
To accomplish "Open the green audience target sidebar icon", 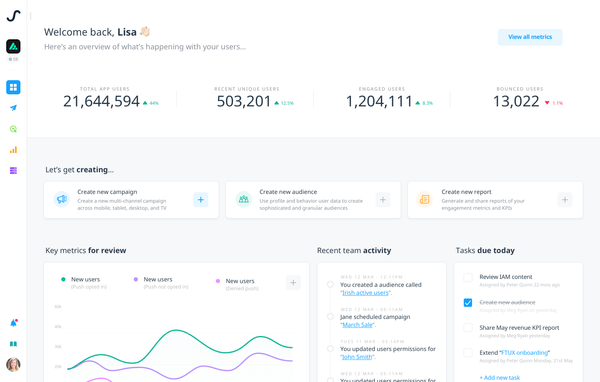I will (13, 129).
